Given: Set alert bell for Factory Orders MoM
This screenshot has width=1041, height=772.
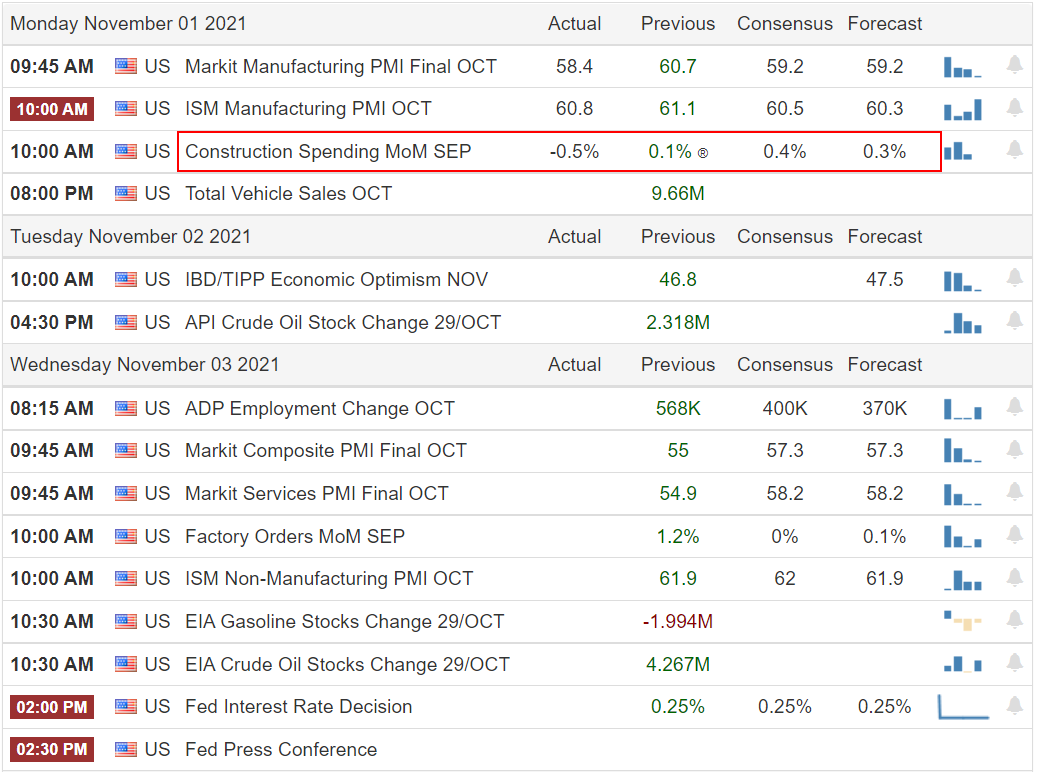Looking at the screenshot, I should 1014,536.
